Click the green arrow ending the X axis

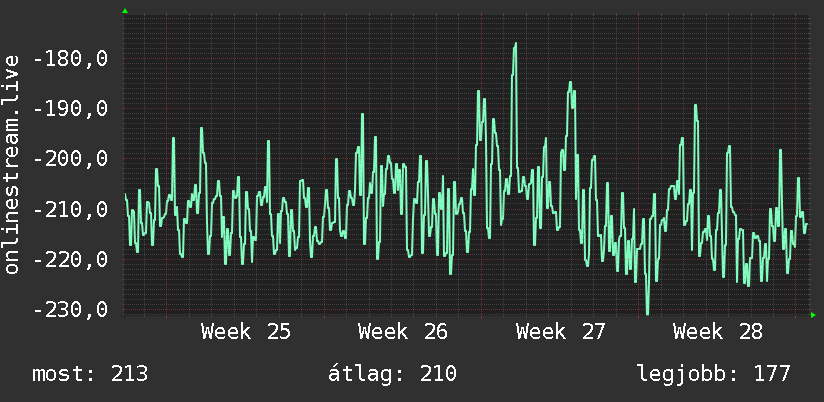tap(813, 315)
